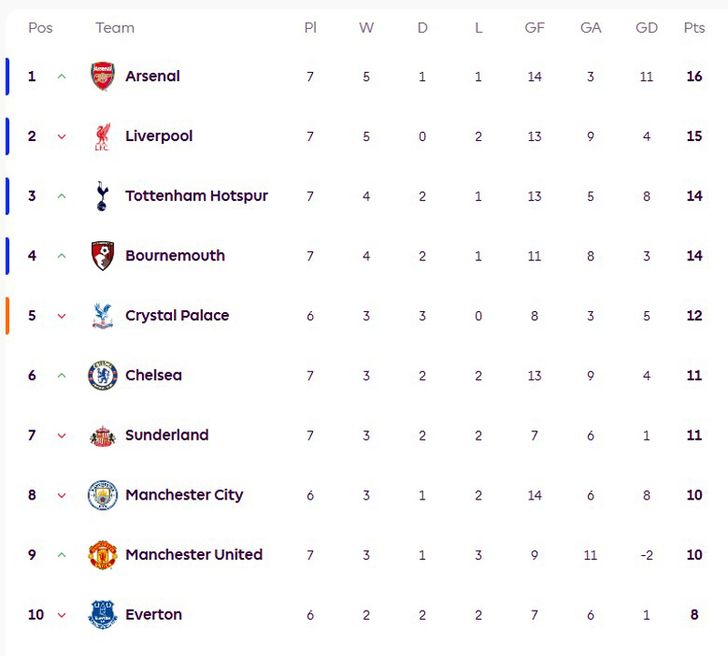The image size is (728, 656).
Task: Open the Tottenham Hotspur team link
Action: pos(196,196)
